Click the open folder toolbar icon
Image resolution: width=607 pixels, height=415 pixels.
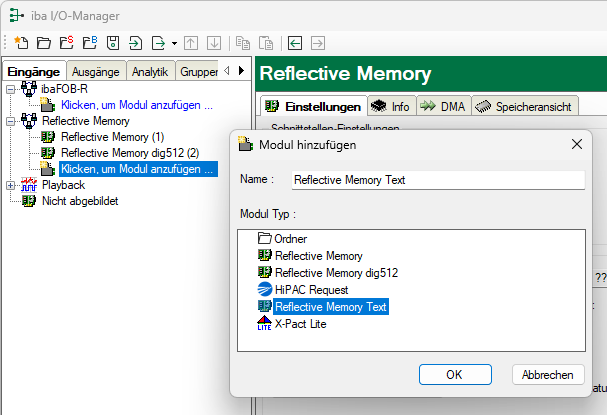click(44, 43)
